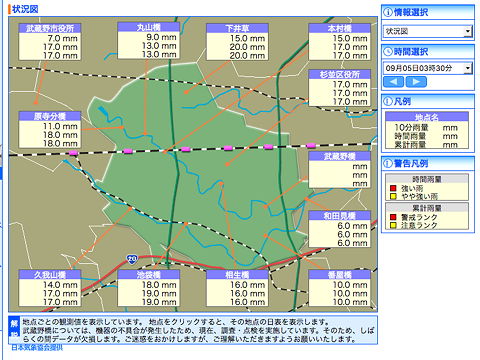Click the 武蔵野市役所 rainfall station box

(50, 42)
